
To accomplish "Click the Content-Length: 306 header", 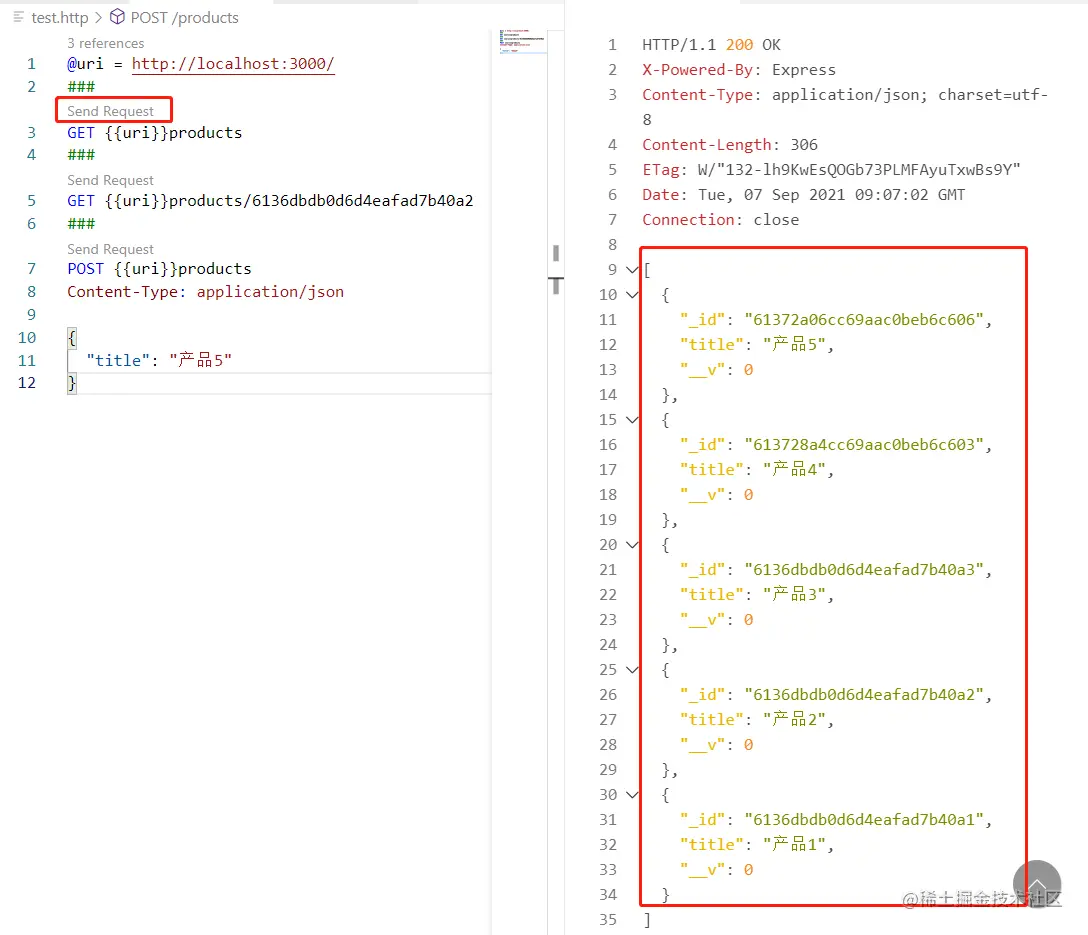I will (730, 145).
